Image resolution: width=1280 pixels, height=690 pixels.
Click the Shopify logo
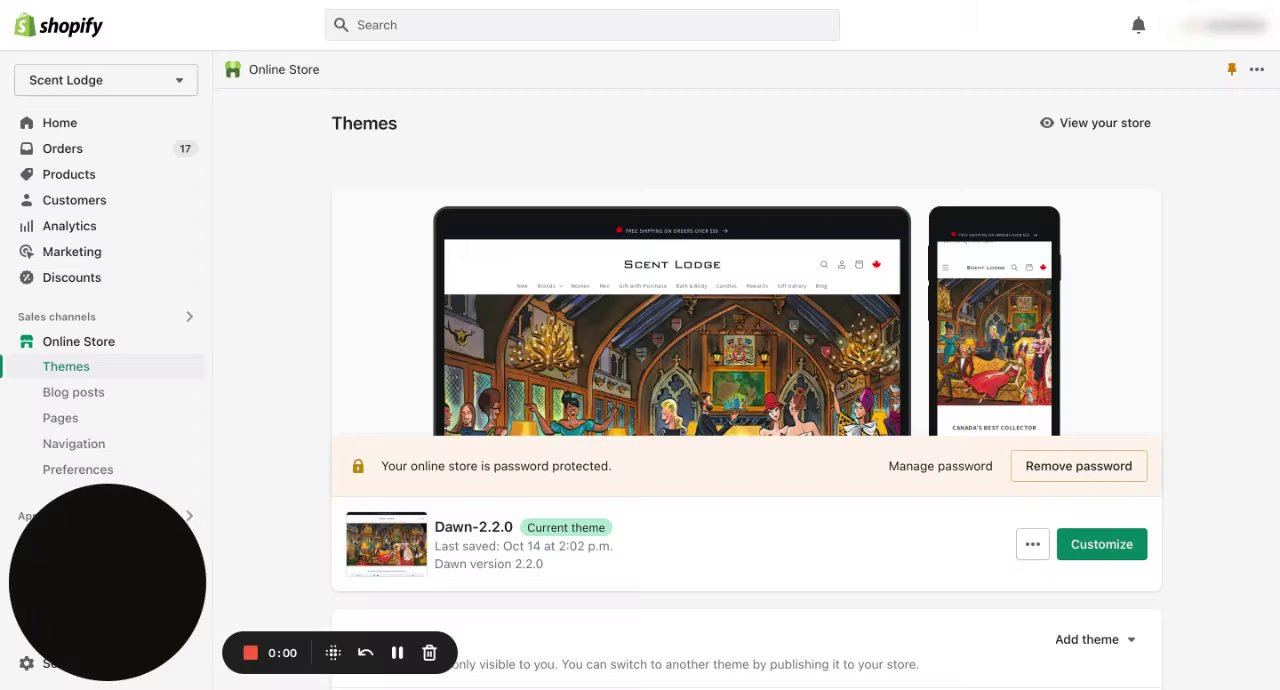click(59, 25)
